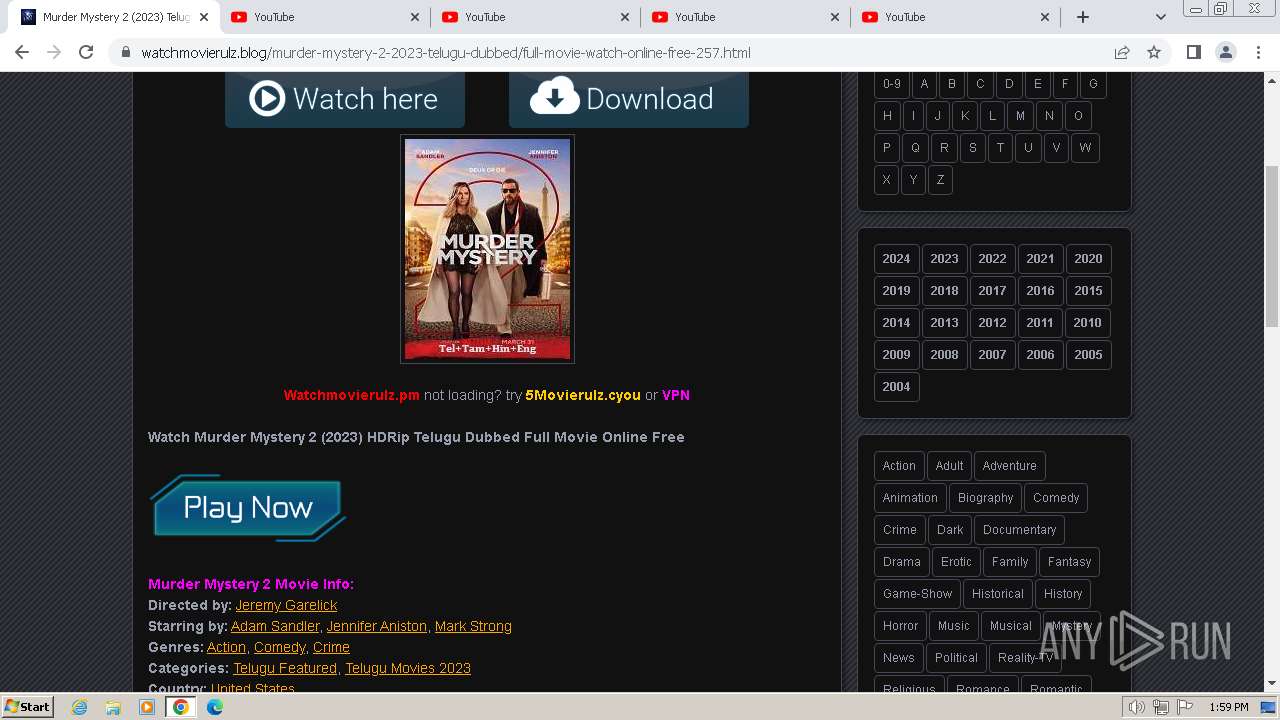Open Chrome's three-dot menu

(x=1258, y=52)
